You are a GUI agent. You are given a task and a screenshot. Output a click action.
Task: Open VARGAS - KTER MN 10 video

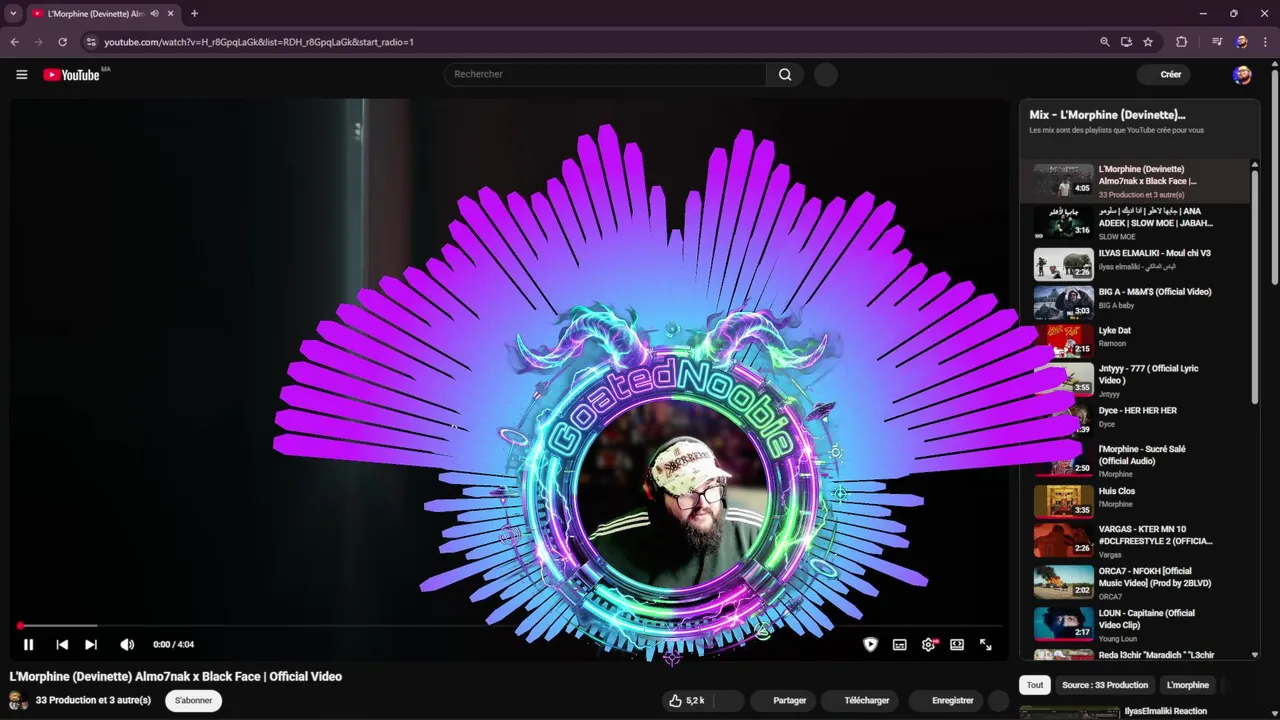pos(1136,540)
